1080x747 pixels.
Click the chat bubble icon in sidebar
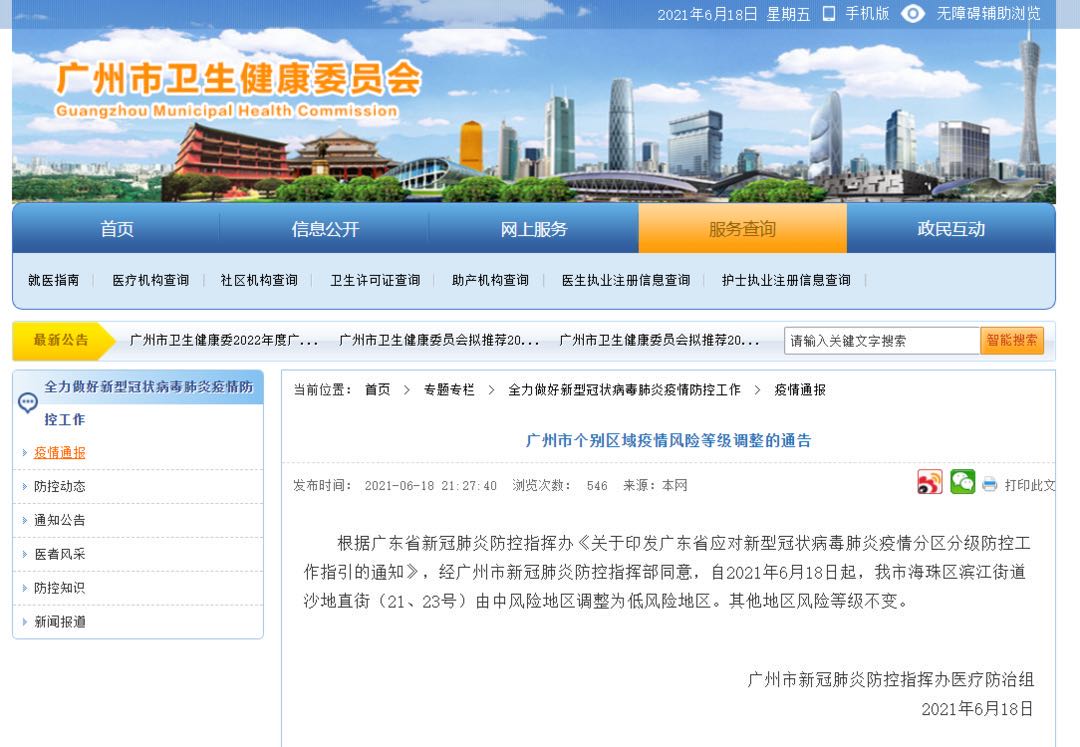[x=27, y=402]
